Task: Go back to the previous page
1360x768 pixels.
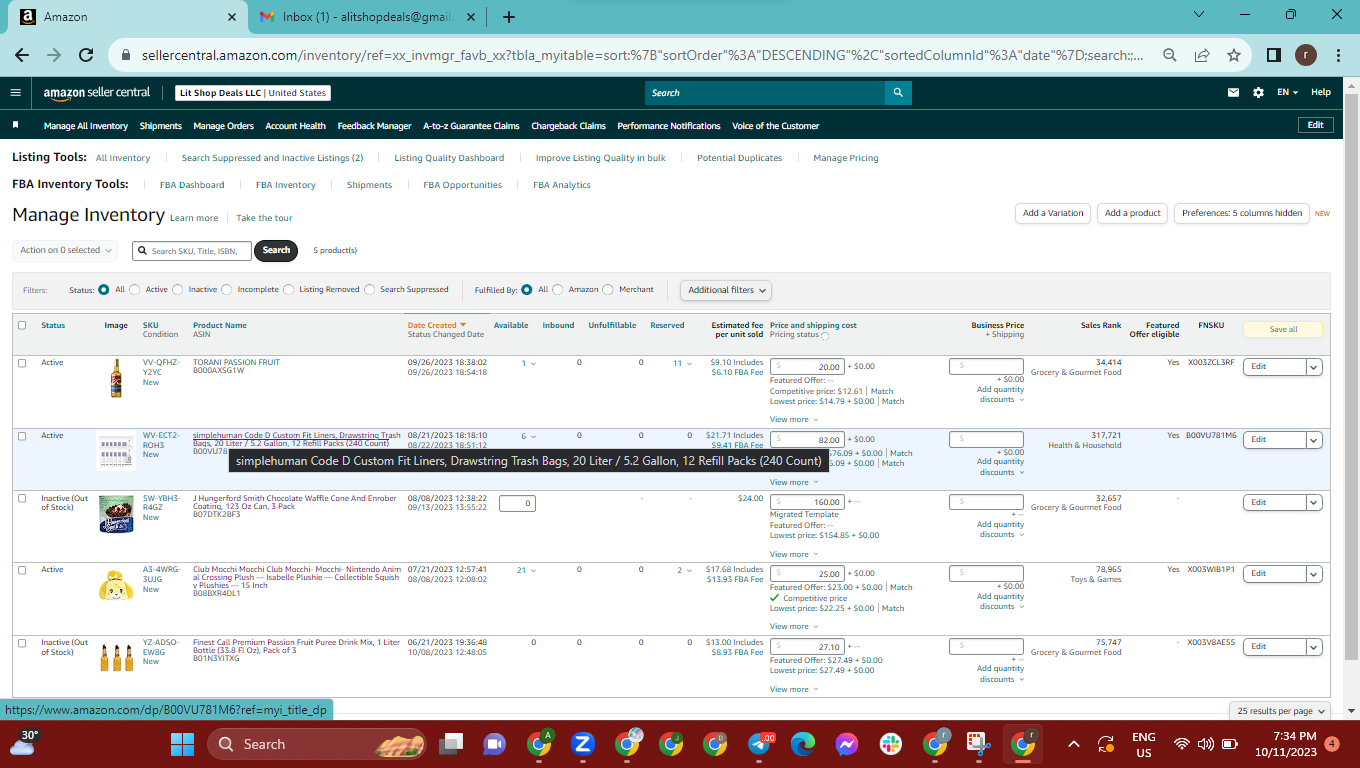Action: tap(22, 56)
